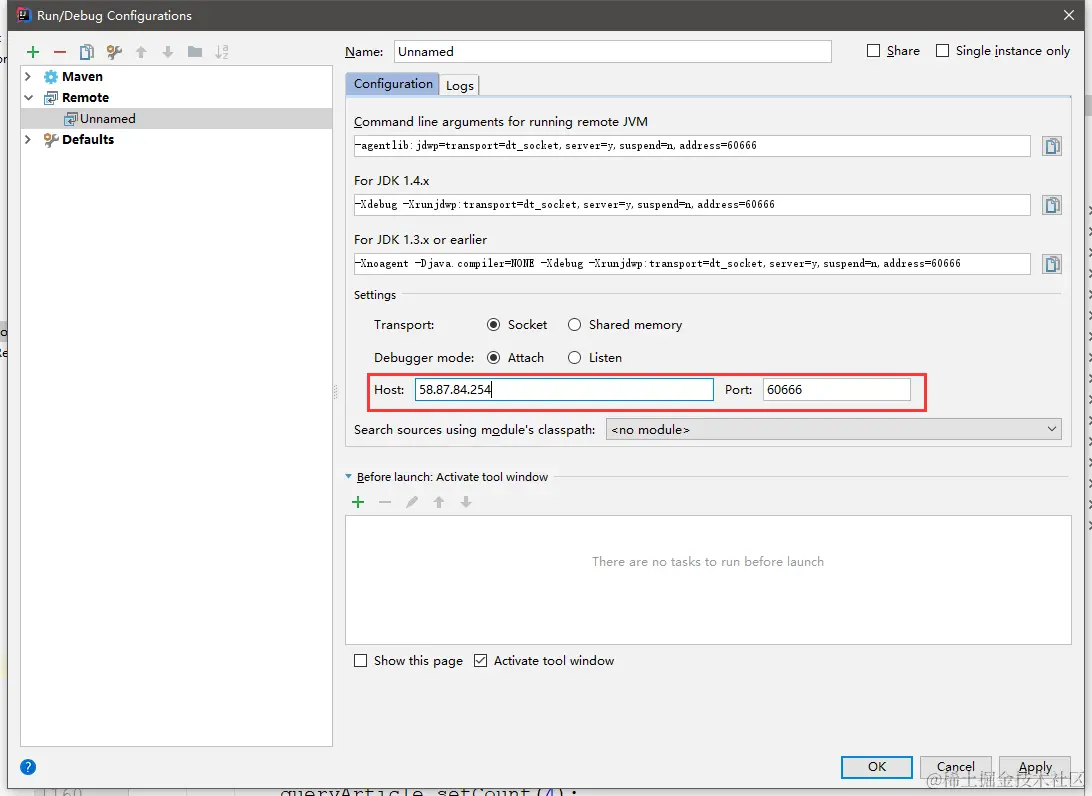1092x796 pixels.
Task: Click the Name input field
Action: click(613, 52)
